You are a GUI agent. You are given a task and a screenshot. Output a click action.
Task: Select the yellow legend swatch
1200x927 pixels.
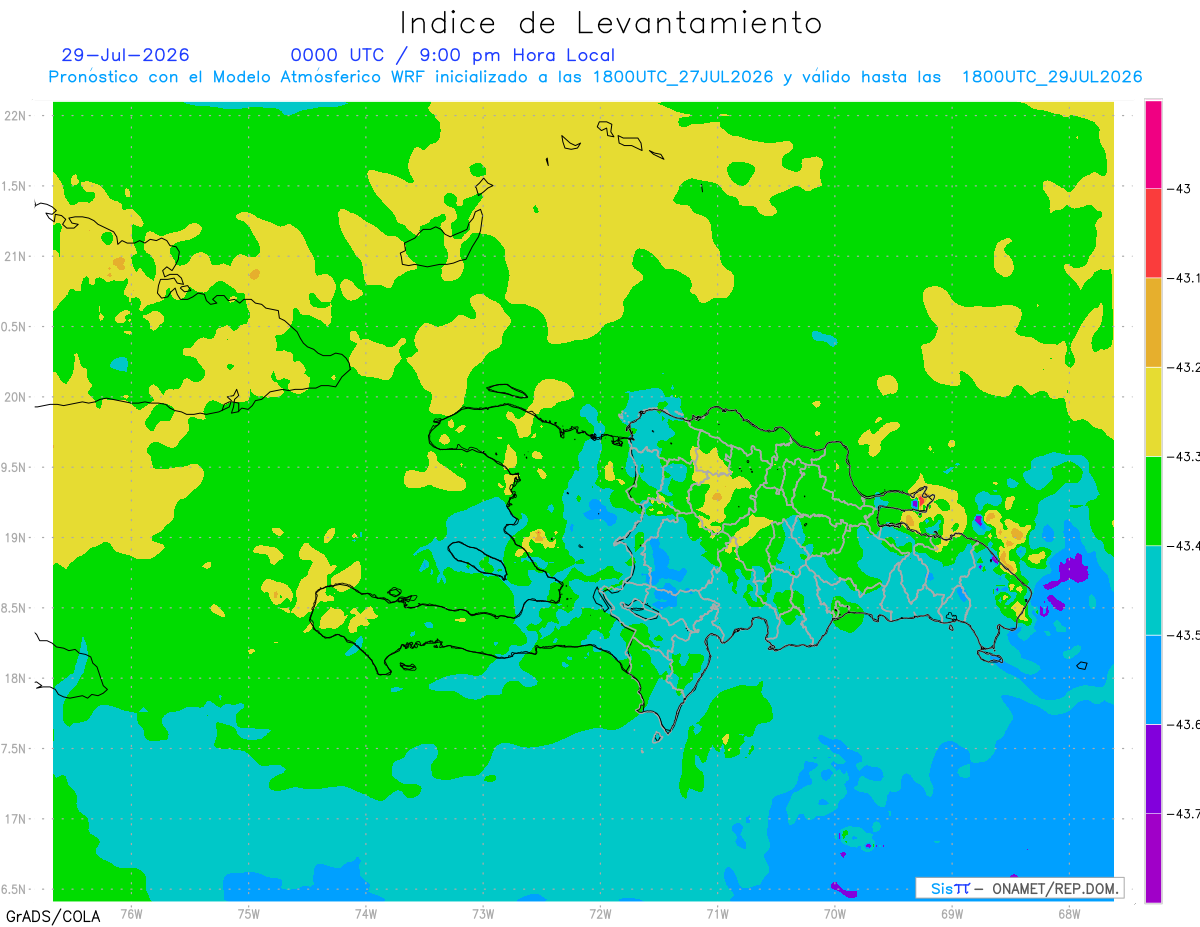pyautogui.click(x=1153, y=411)
